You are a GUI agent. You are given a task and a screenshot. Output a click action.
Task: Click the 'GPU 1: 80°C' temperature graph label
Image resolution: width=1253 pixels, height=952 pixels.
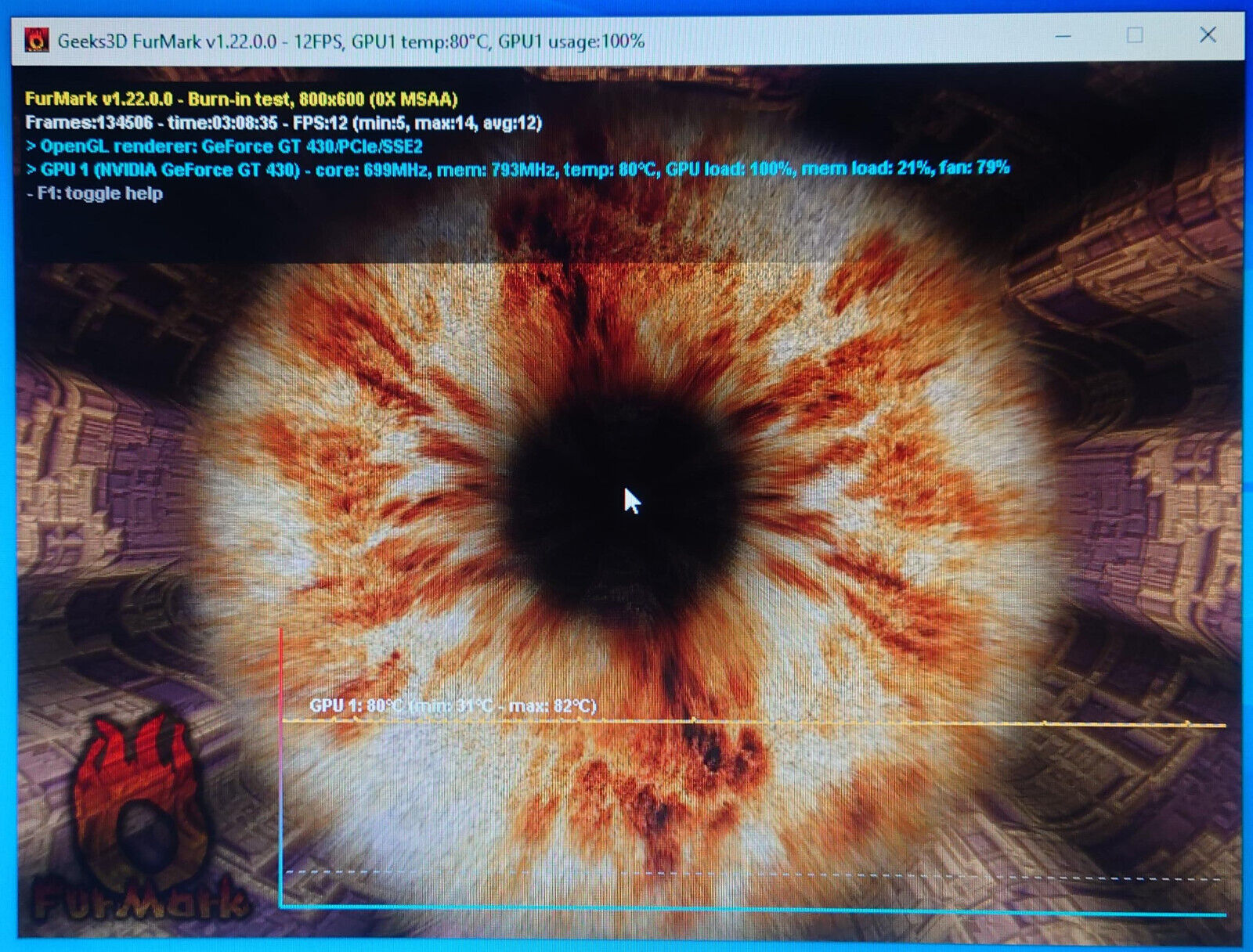click(x=453, y=705)
